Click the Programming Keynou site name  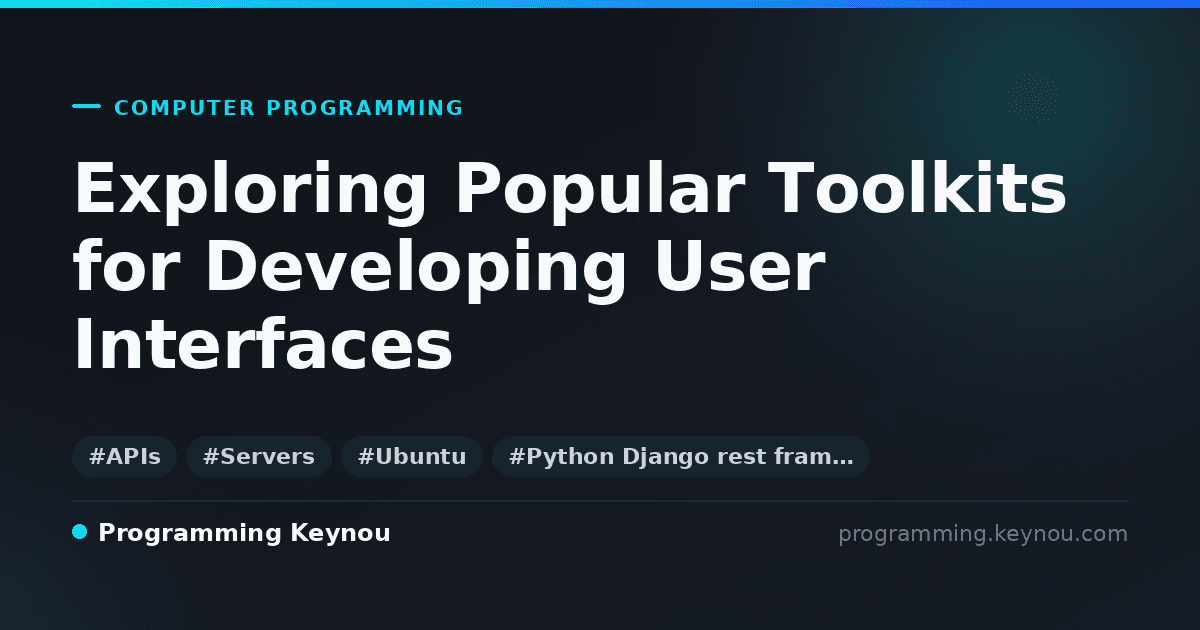pyautogui.click(x=244, y=533)
